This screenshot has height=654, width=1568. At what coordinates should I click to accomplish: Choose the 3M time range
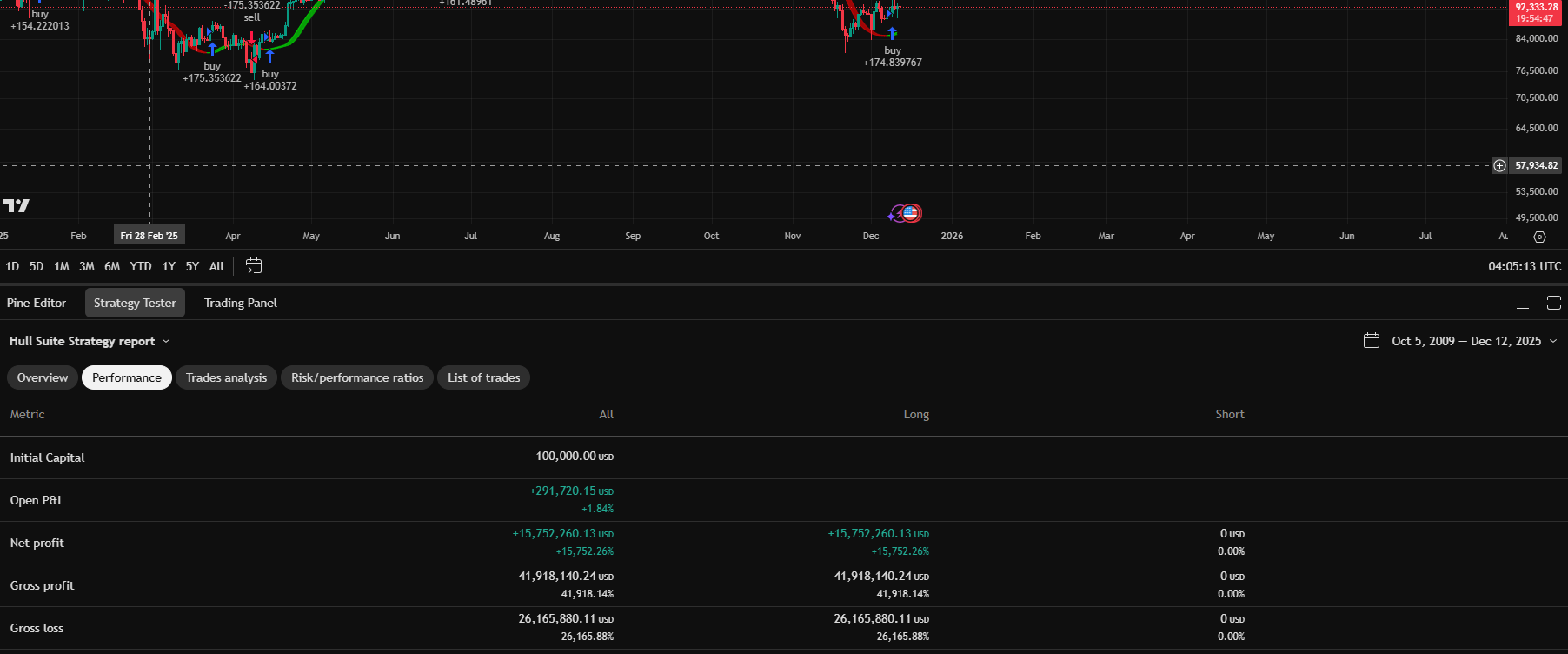[x=87, y=266]
